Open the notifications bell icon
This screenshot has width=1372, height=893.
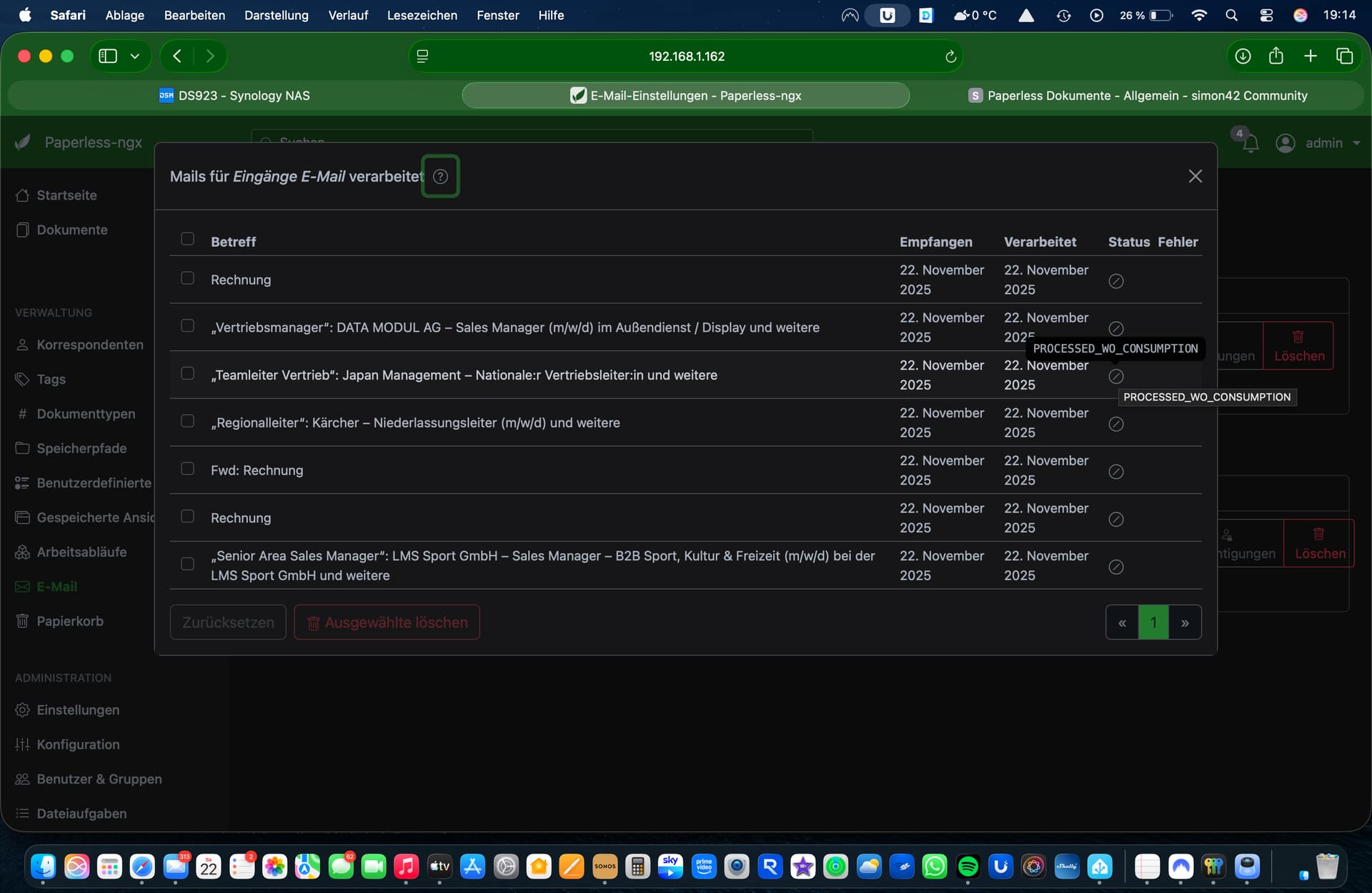pos(1250,144)
